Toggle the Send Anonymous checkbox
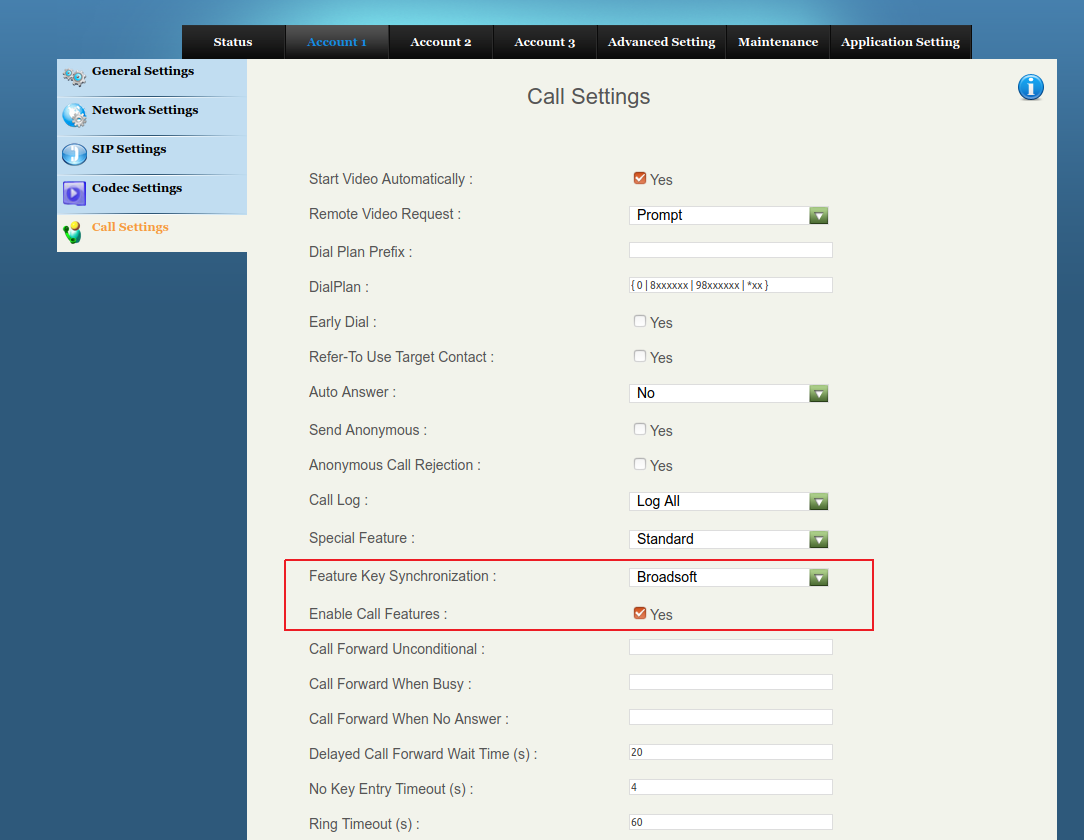 pyautogui.click(x=640, y=430)
